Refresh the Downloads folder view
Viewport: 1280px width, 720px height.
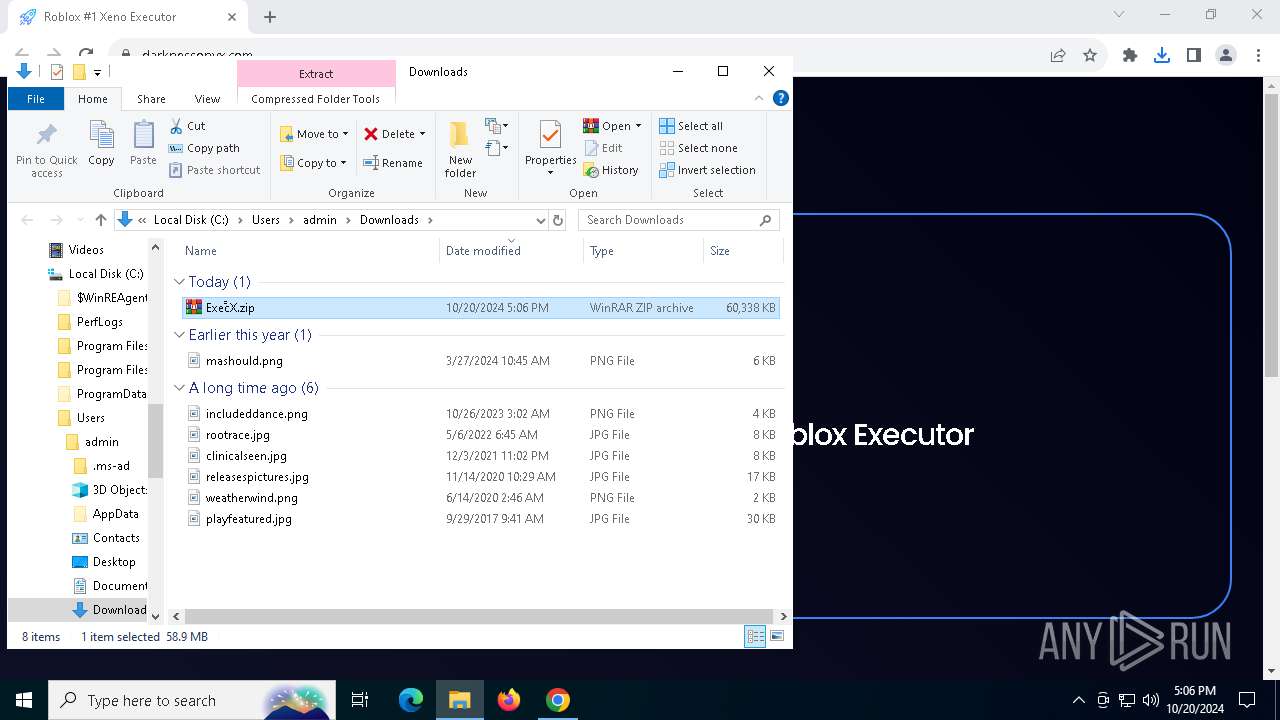point(558,220)
